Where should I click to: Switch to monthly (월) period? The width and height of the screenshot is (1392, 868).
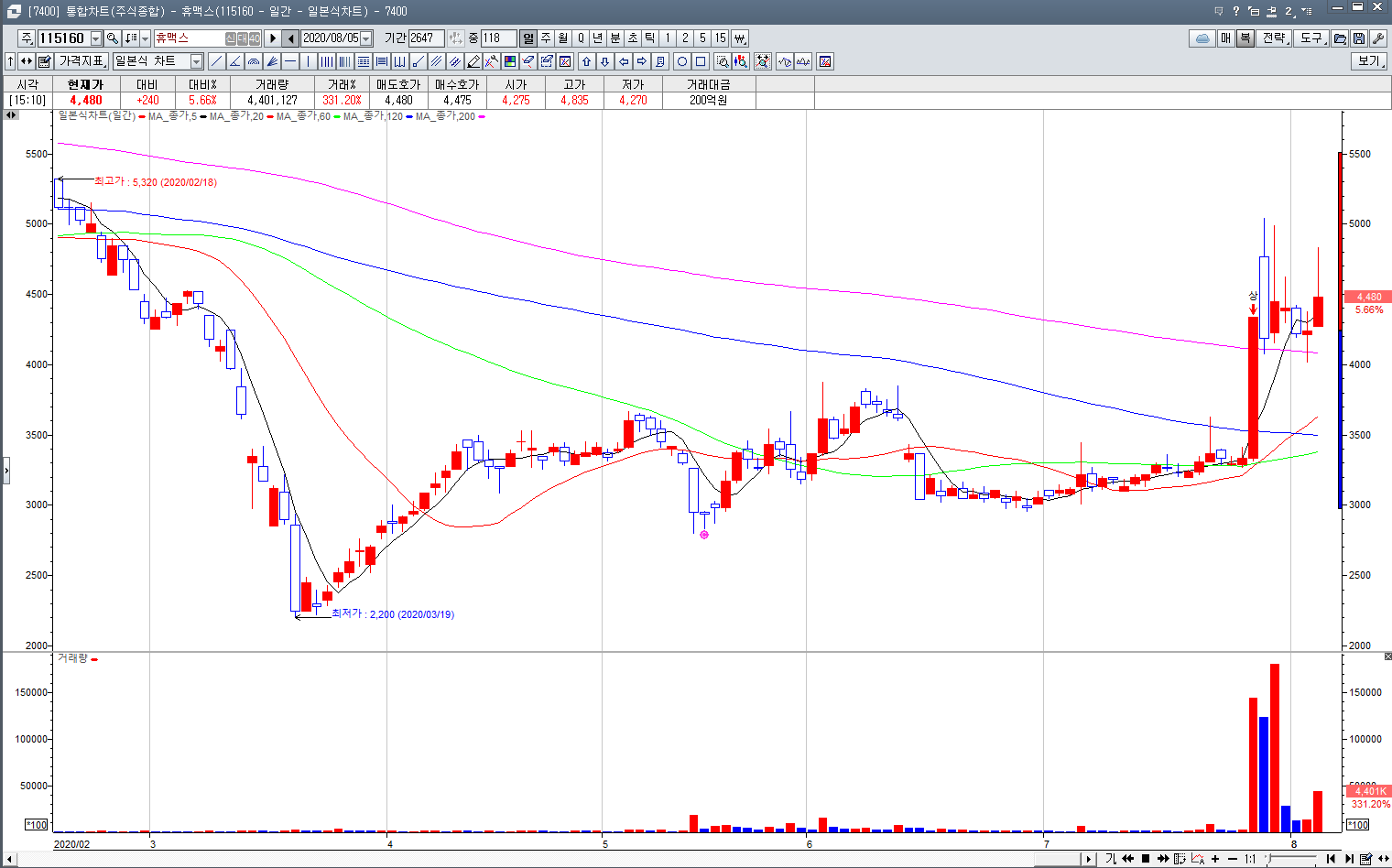[563, 38]
